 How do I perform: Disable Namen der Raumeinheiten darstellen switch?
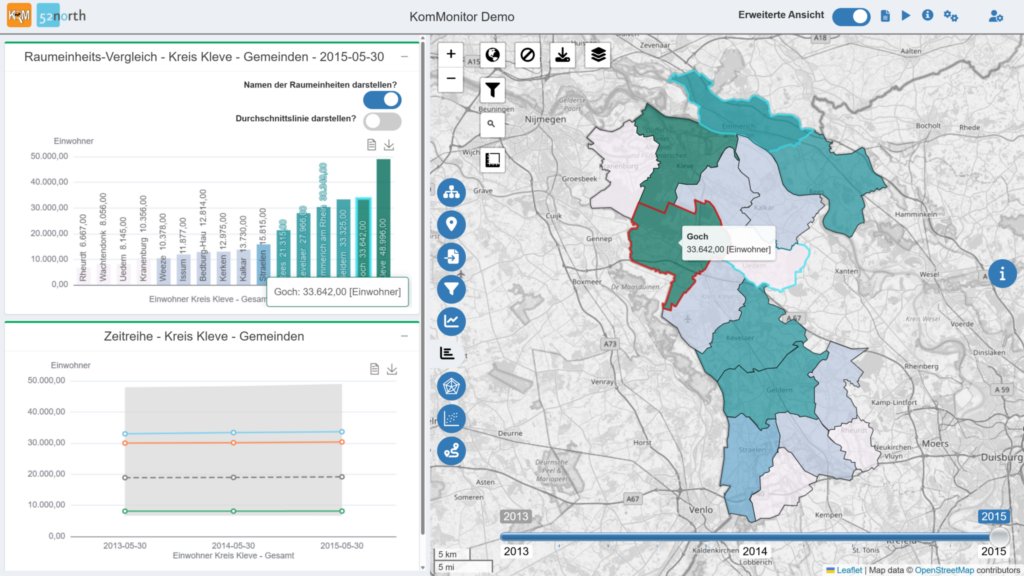(x=382, y=100)
